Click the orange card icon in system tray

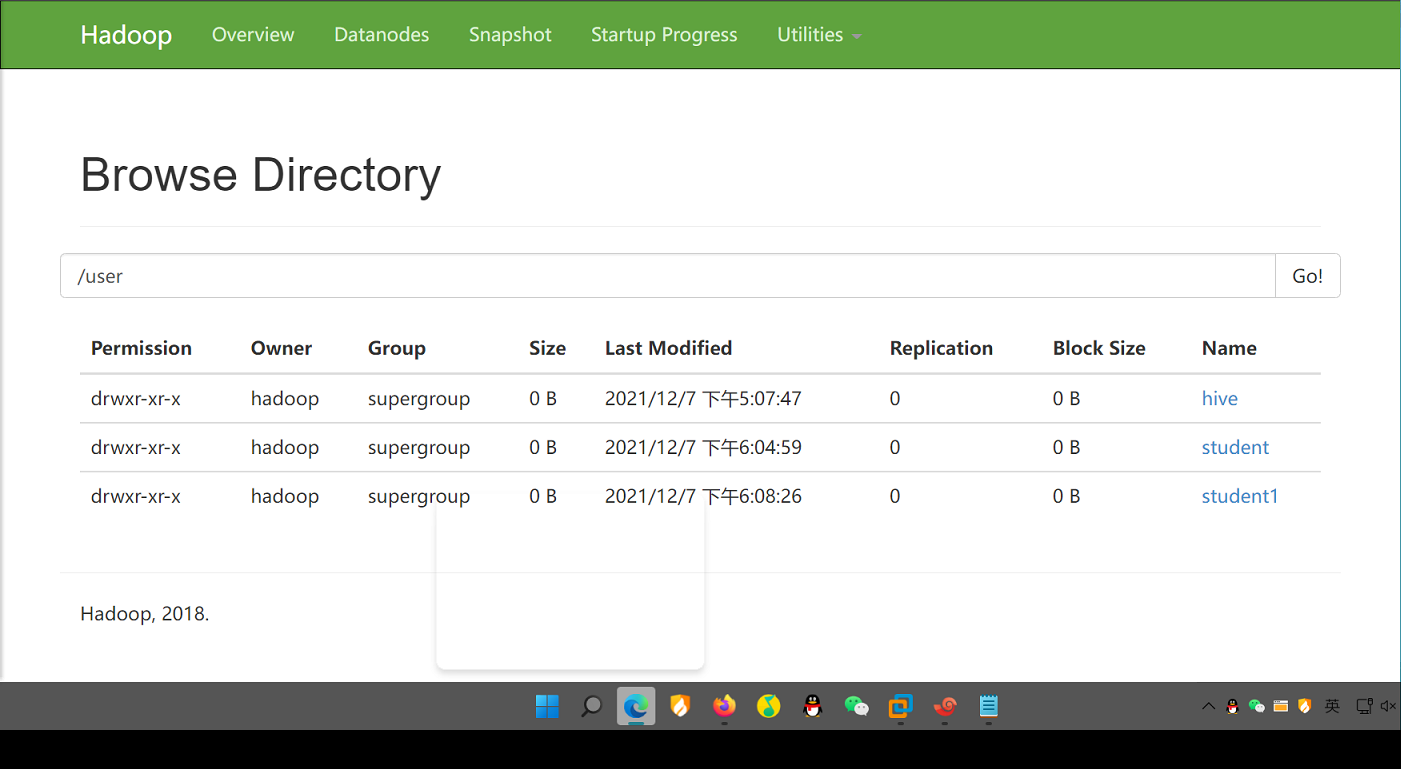point(1281,706)
